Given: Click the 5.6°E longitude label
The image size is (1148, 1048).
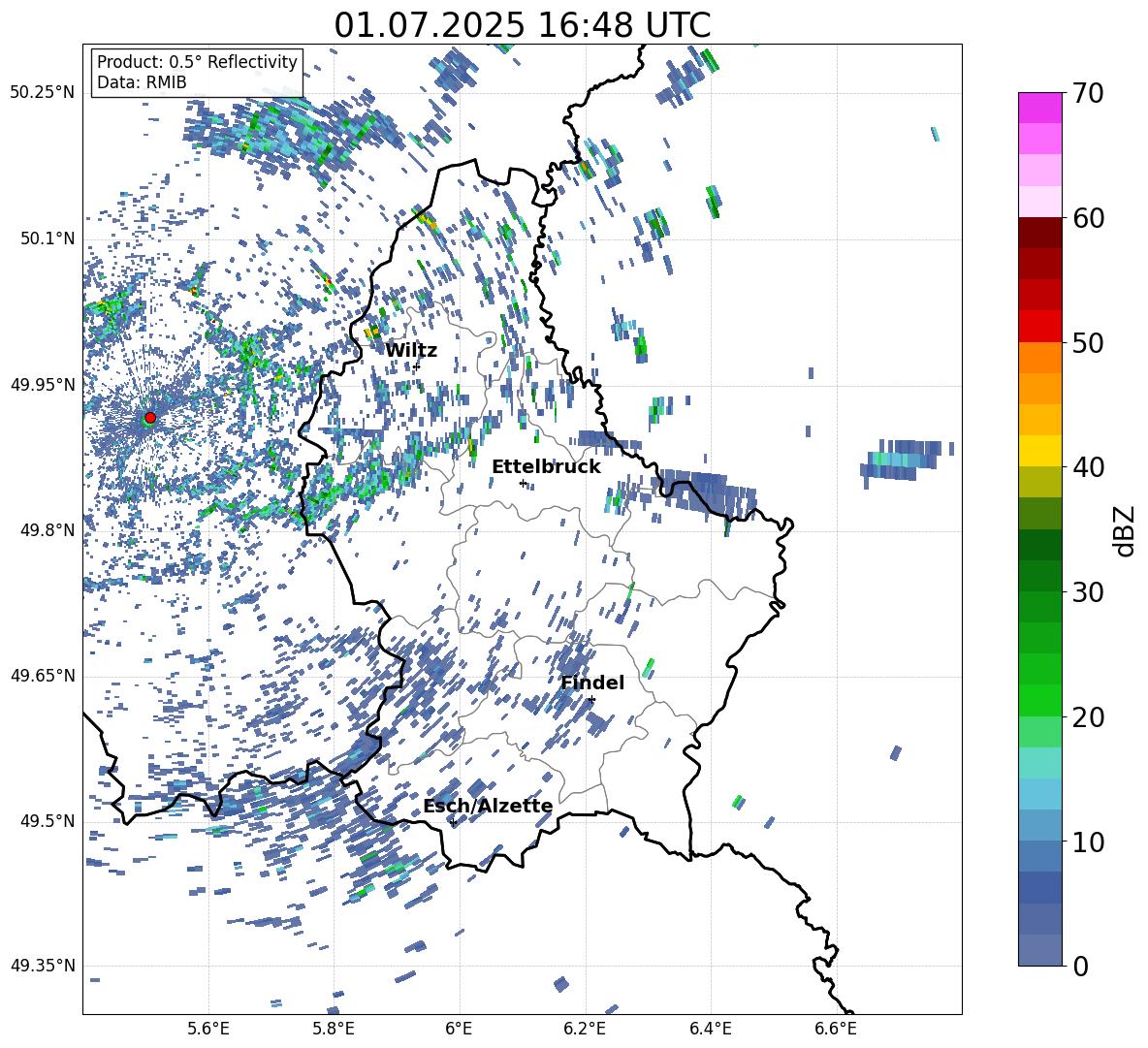Looking at the screenshot, I should click(x=207, y=1029).
